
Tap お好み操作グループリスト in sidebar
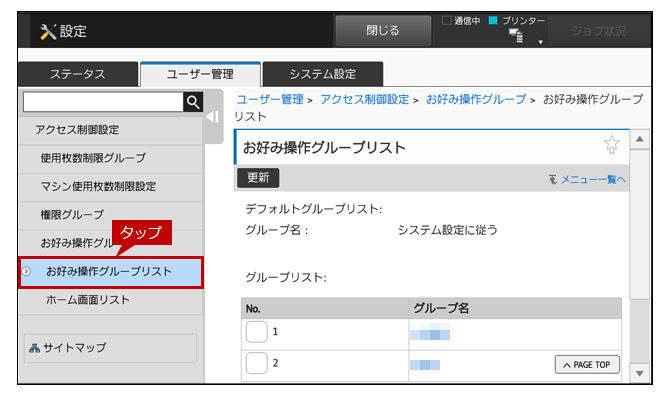[111, 272]
